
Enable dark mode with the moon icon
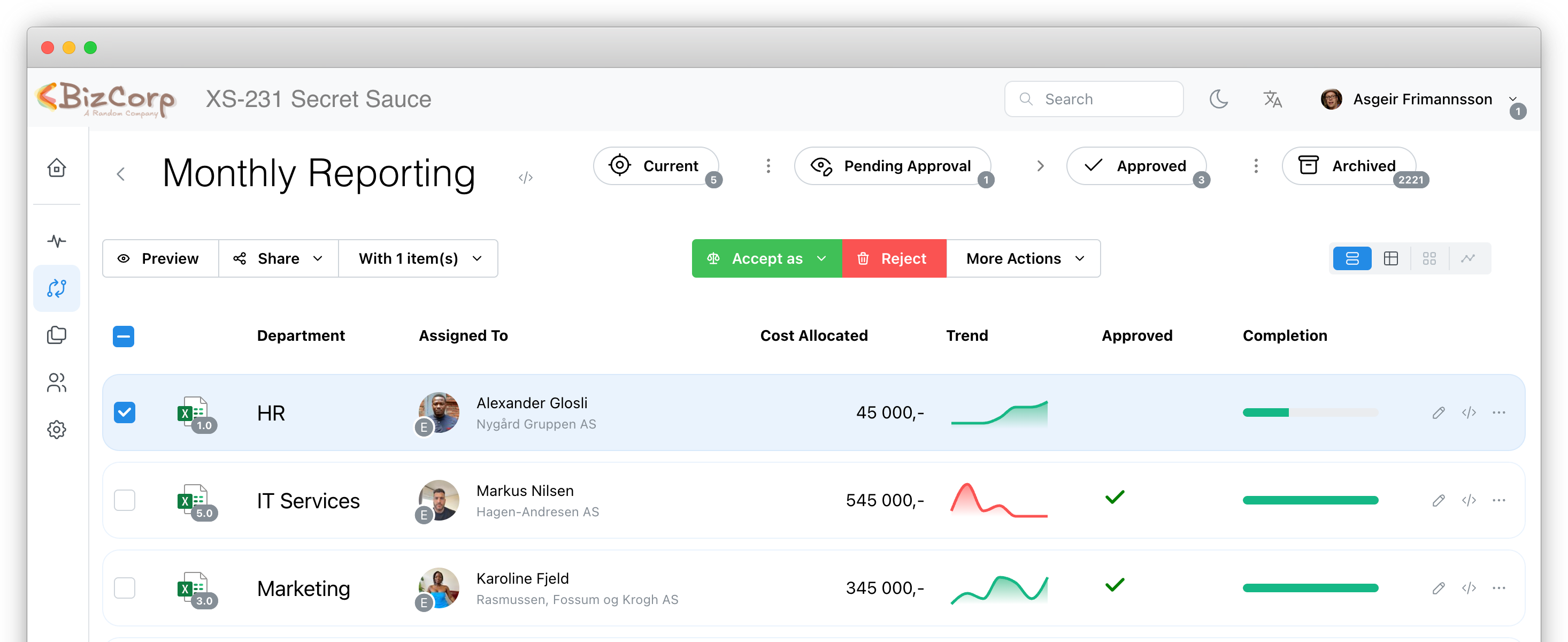(x=1219, y=98)
